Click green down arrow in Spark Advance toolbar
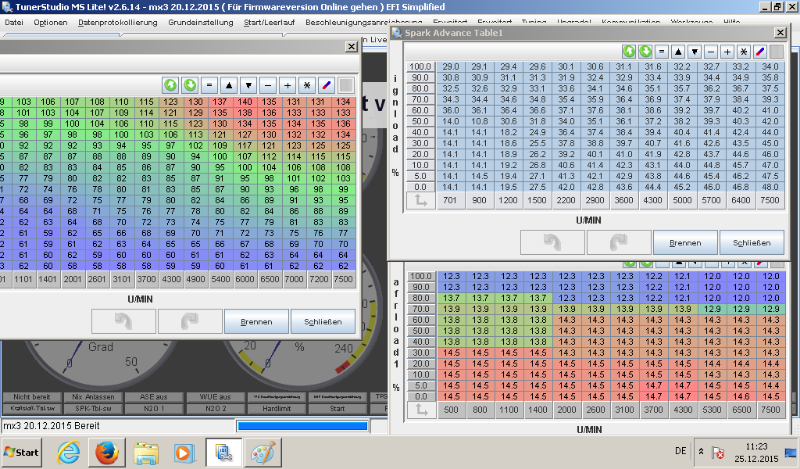 645,50
